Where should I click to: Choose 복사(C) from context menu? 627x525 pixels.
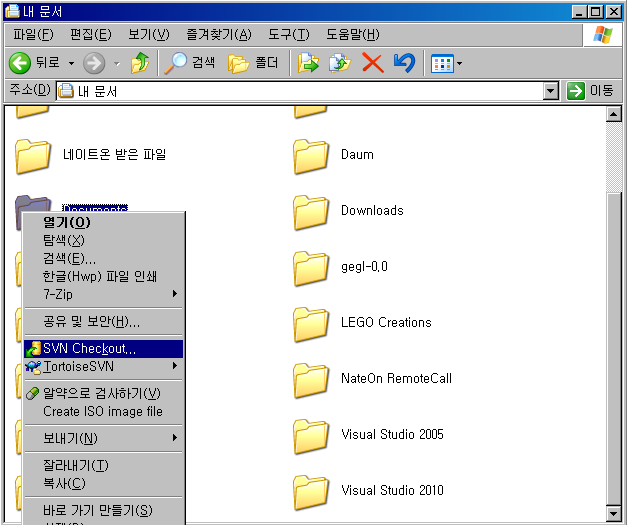(104, 483)
